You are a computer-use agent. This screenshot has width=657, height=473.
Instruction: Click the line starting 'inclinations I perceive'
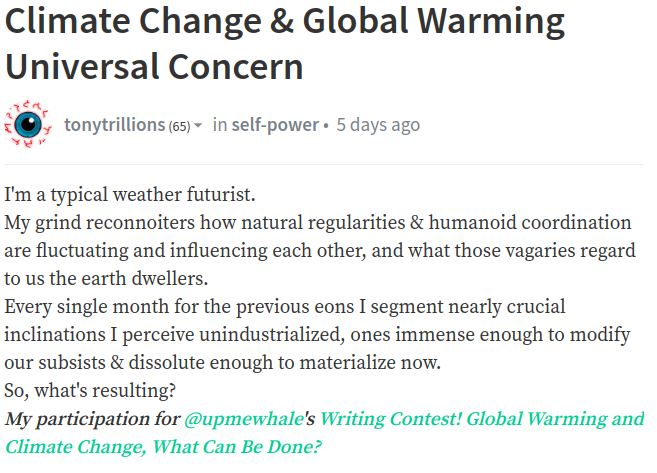[x=317, y=335]
